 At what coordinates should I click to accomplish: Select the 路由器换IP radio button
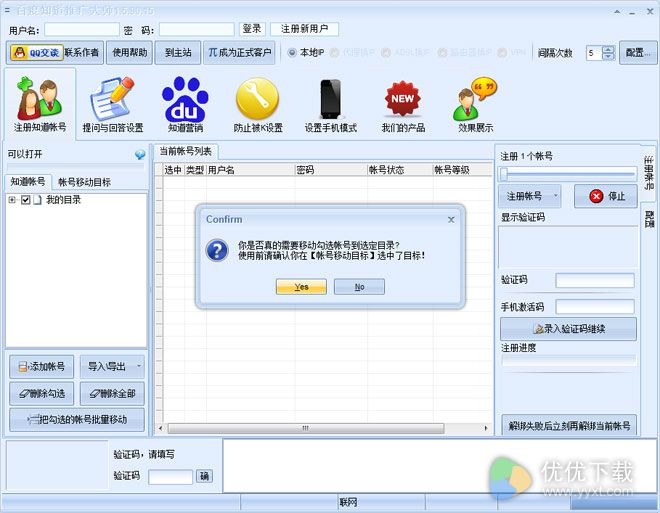tap(442, 53)
